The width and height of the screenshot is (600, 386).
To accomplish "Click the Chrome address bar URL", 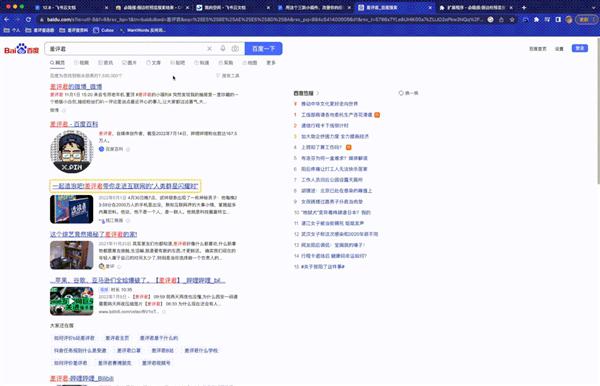I will coord(264,20).
